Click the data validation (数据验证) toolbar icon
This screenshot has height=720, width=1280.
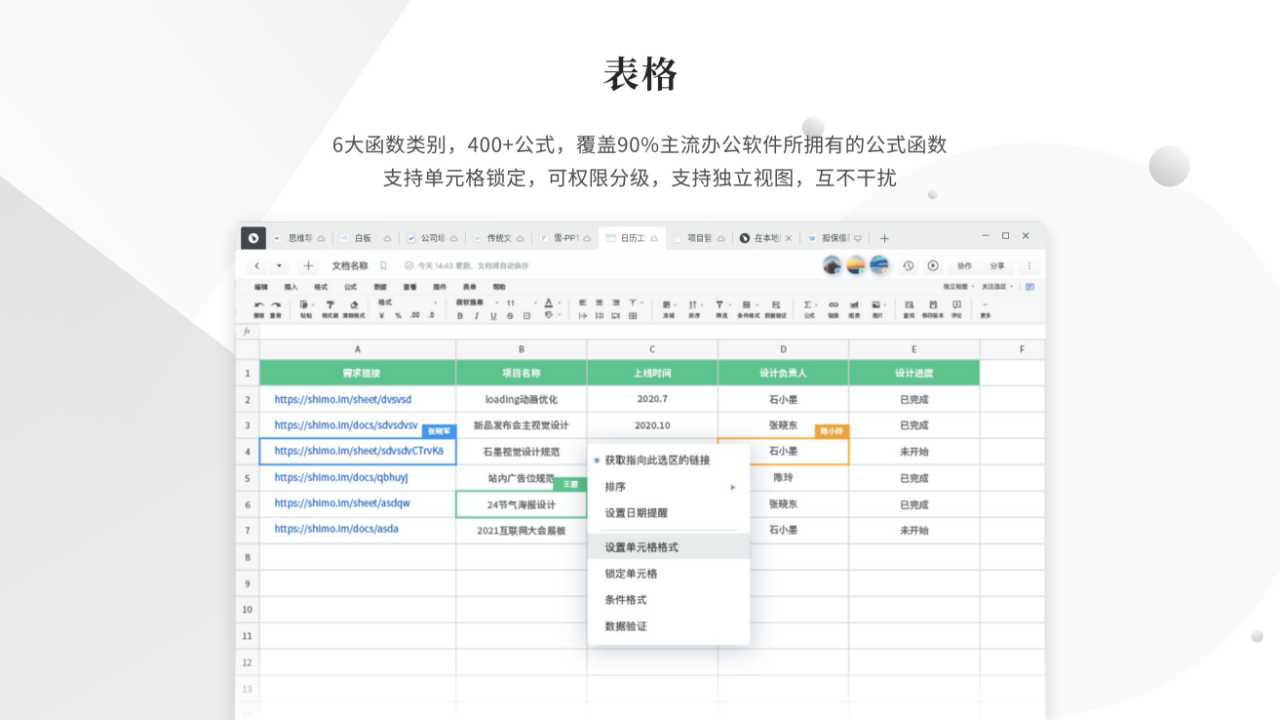776,305
